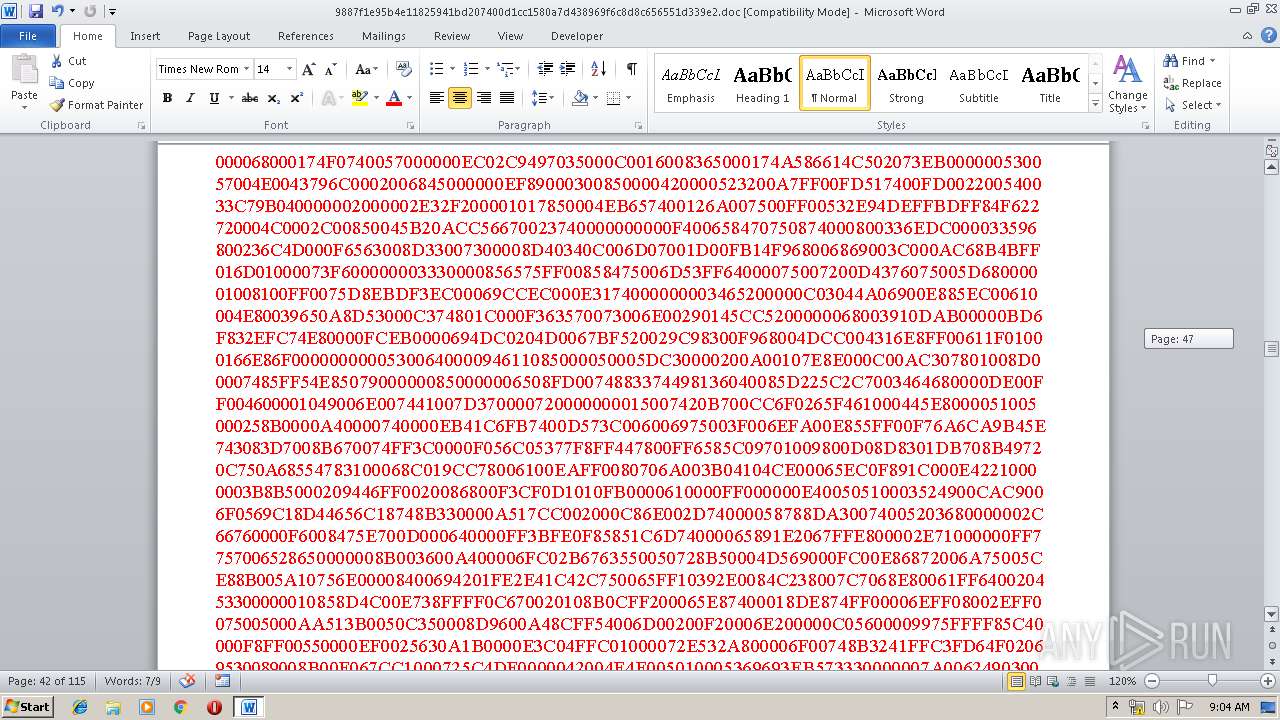This screenshot has height=720, width=1280.
Task: Open Font dialog launcher
Action: point(410,126)
